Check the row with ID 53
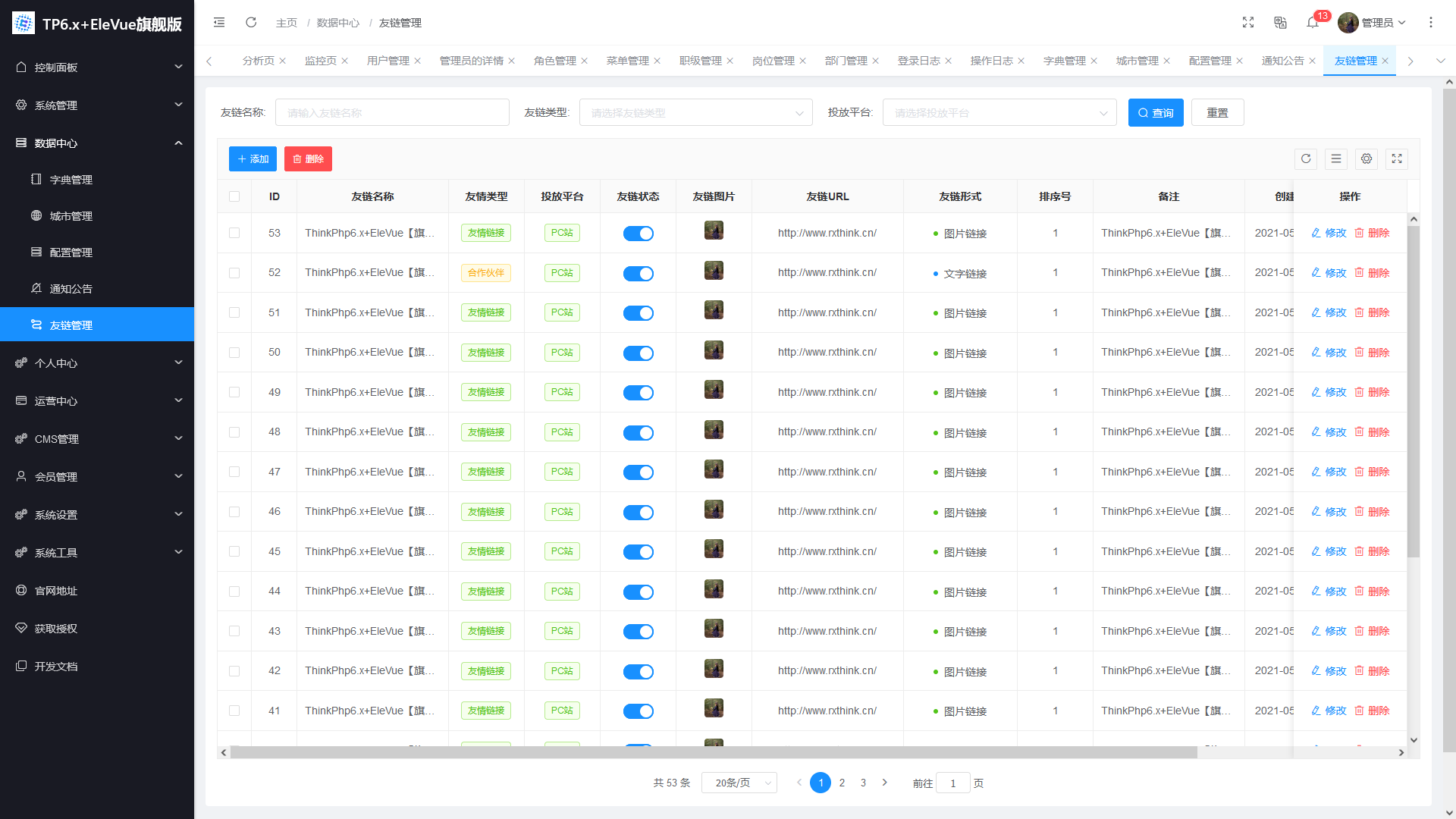The height and width of the screenshot is (819, 1456). click(234, 233)
